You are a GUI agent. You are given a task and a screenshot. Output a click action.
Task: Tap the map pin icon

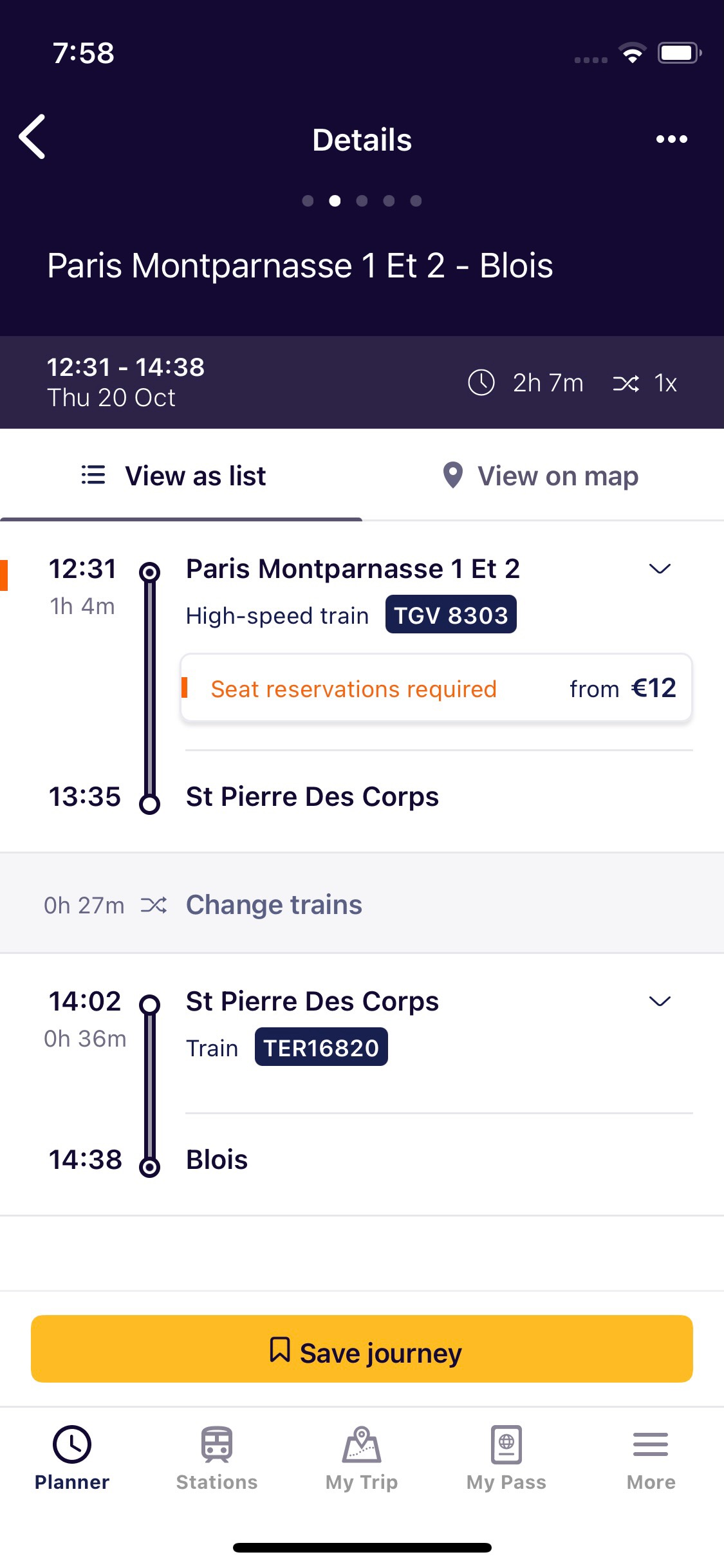pos(453,476)
